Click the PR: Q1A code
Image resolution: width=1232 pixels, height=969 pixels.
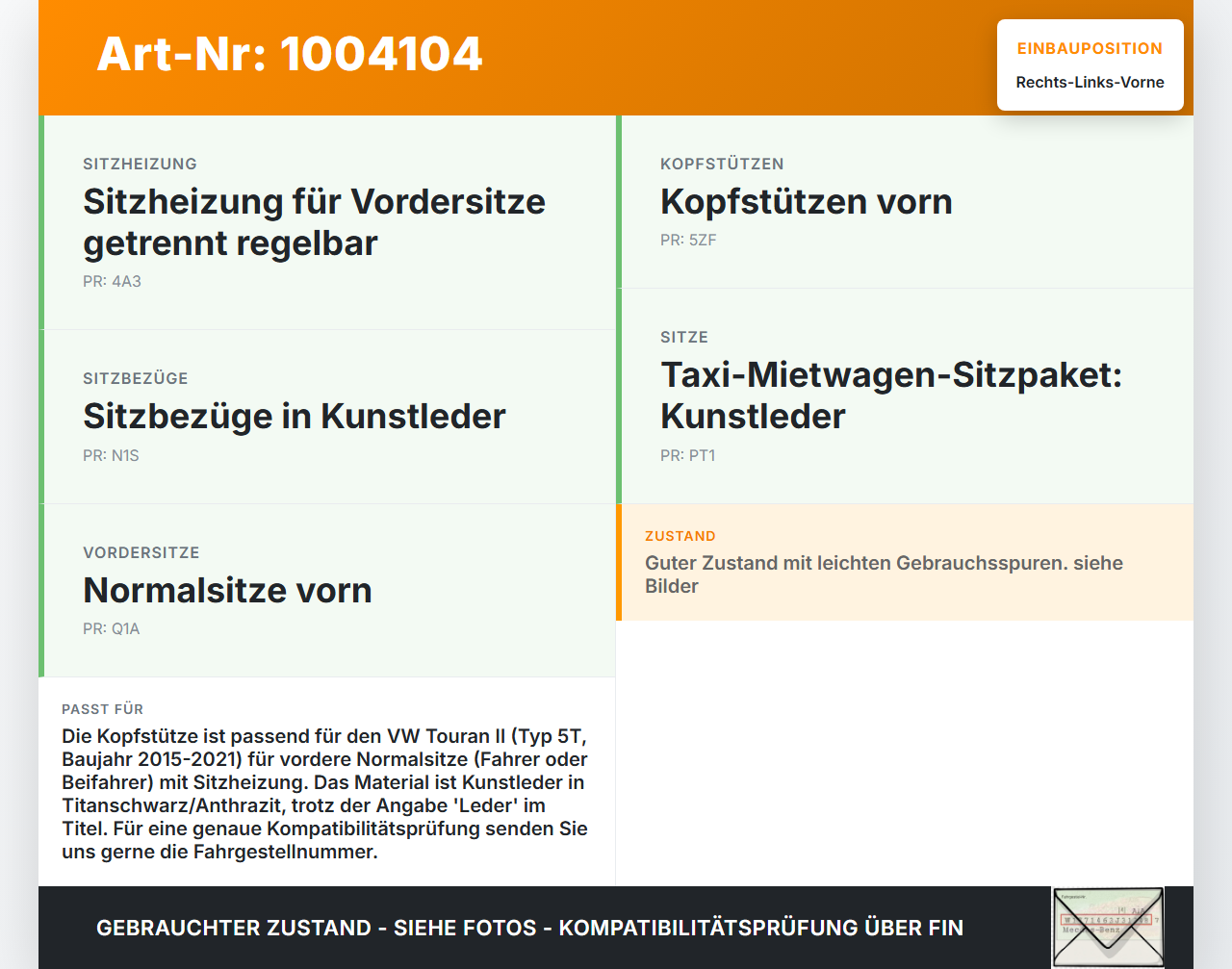pos(112,628)
